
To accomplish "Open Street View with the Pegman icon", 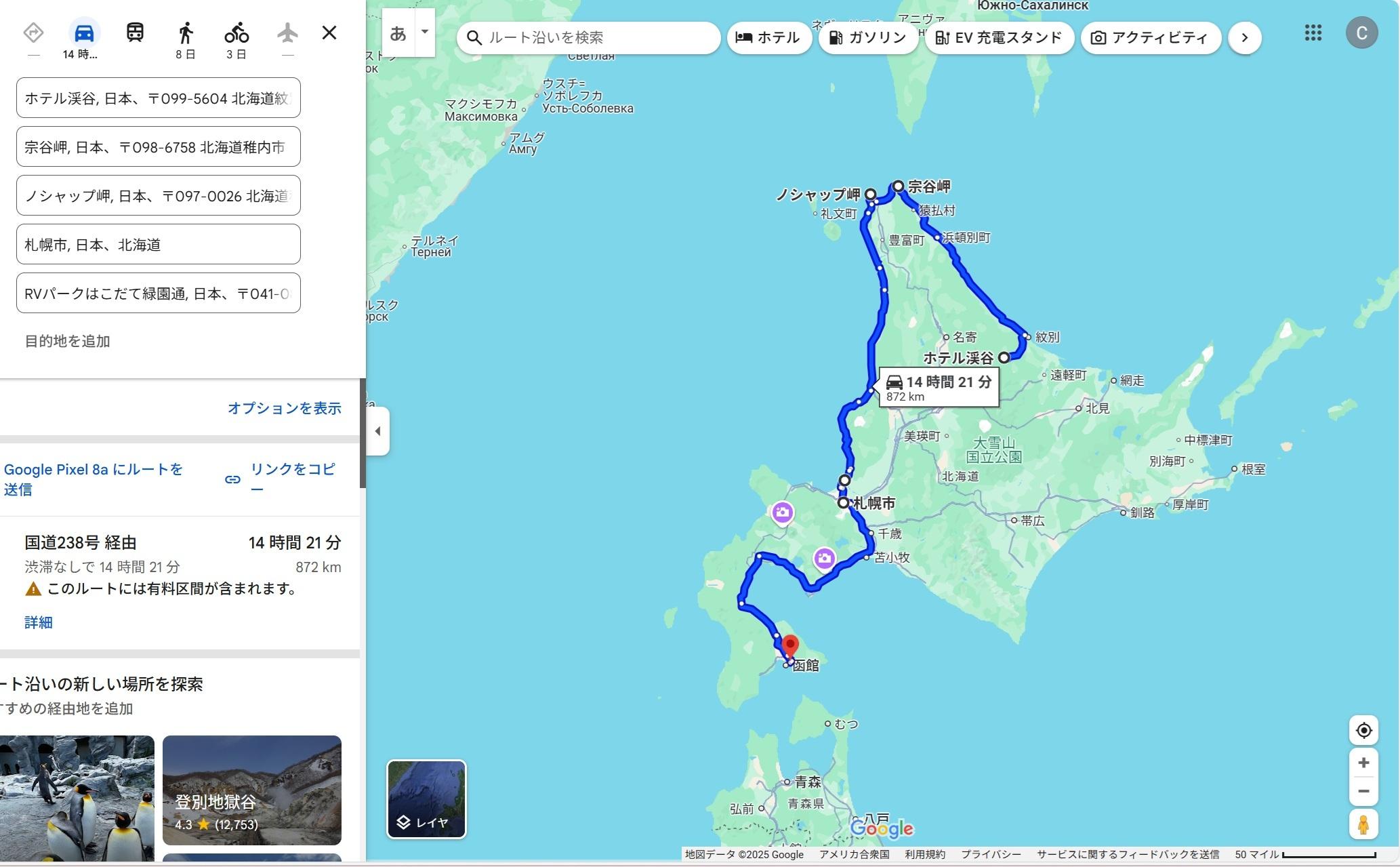I will click(x=1363, y=824).
